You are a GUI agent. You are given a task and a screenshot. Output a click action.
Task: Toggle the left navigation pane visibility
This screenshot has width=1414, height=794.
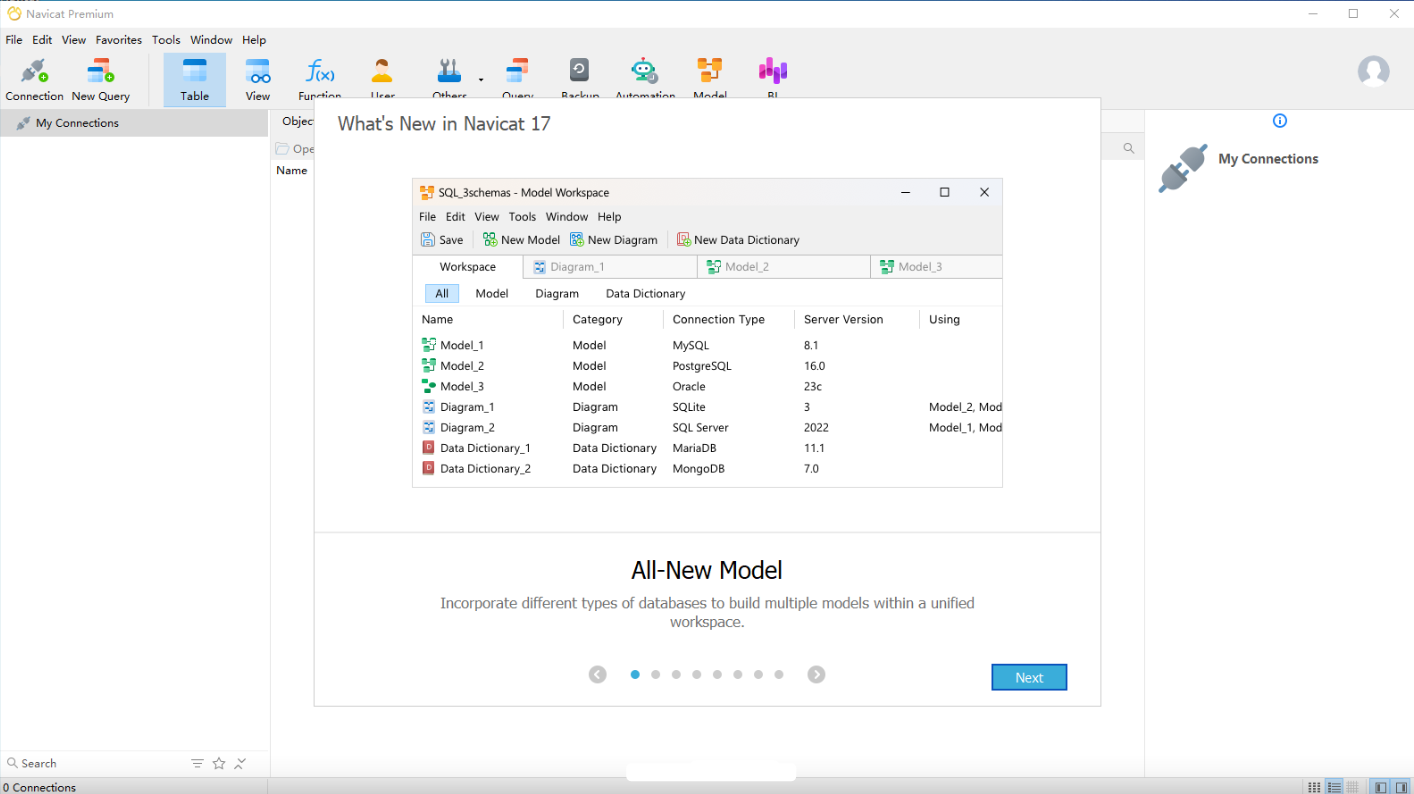1381,787
